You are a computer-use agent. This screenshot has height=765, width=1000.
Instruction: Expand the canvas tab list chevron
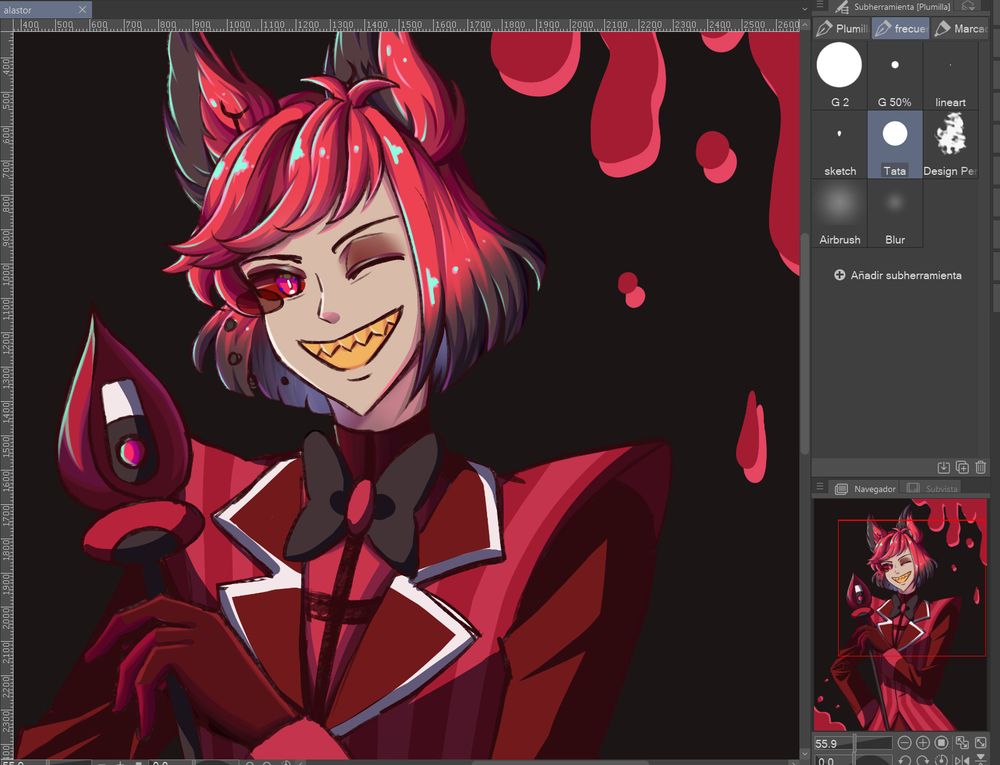[x=805, y=9]
